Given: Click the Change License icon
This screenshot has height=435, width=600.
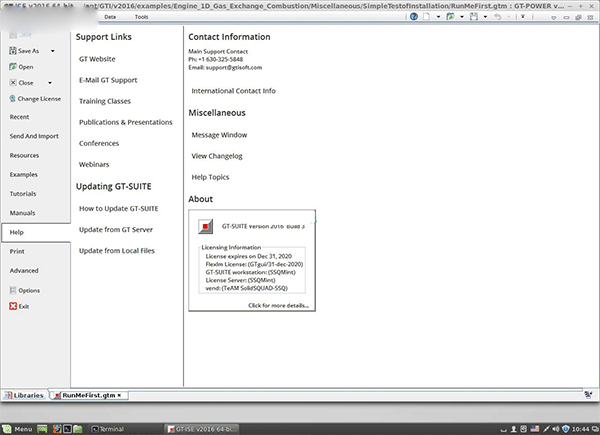Looking at the screenshot, I should point(12,99).
